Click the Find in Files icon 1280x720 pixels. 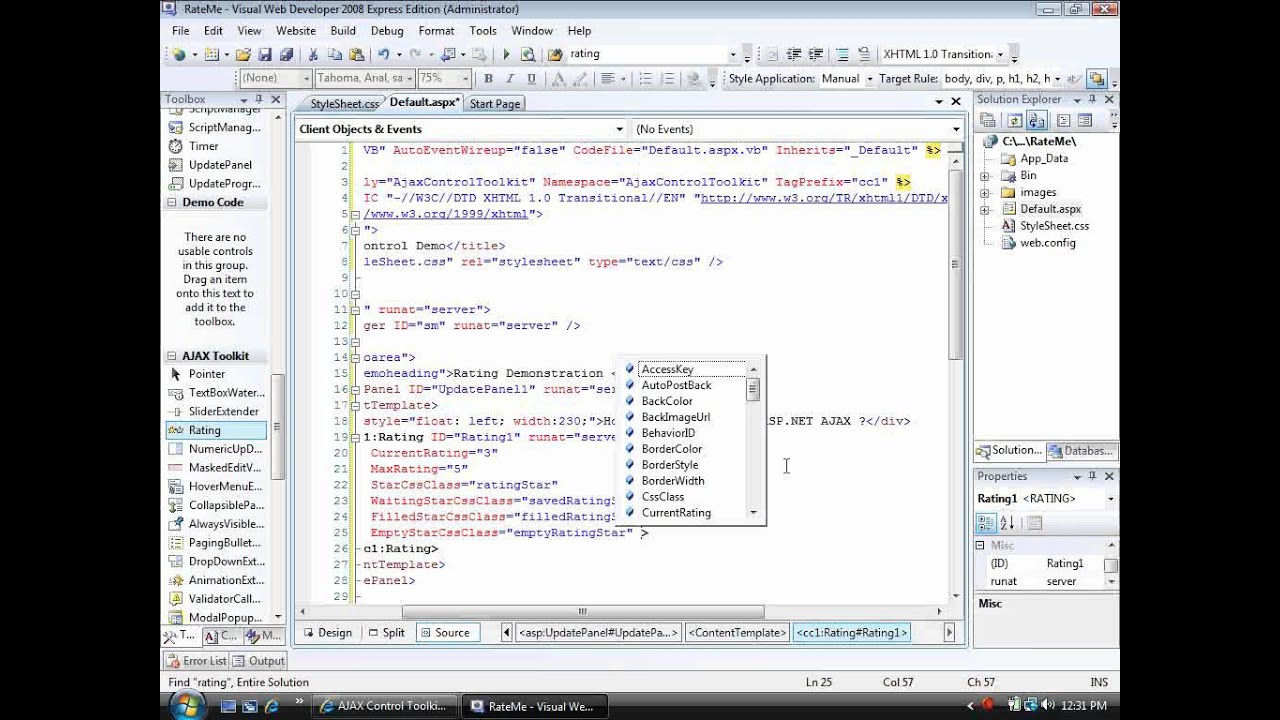[x=555, y=55]
